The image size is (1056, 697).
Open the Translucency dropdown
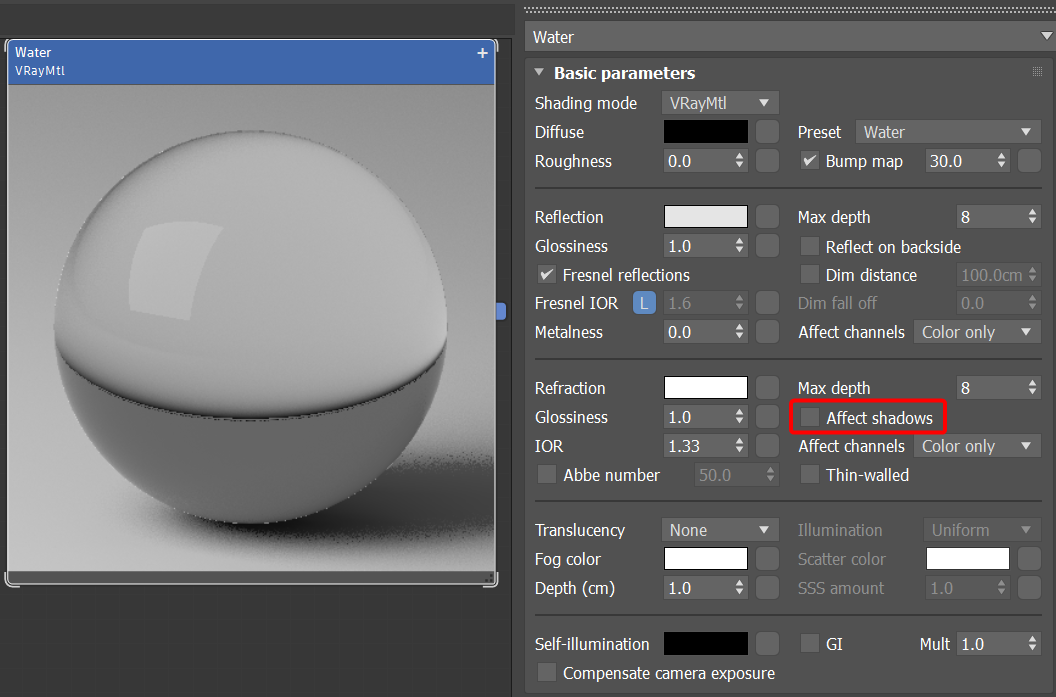click(719, 530)
